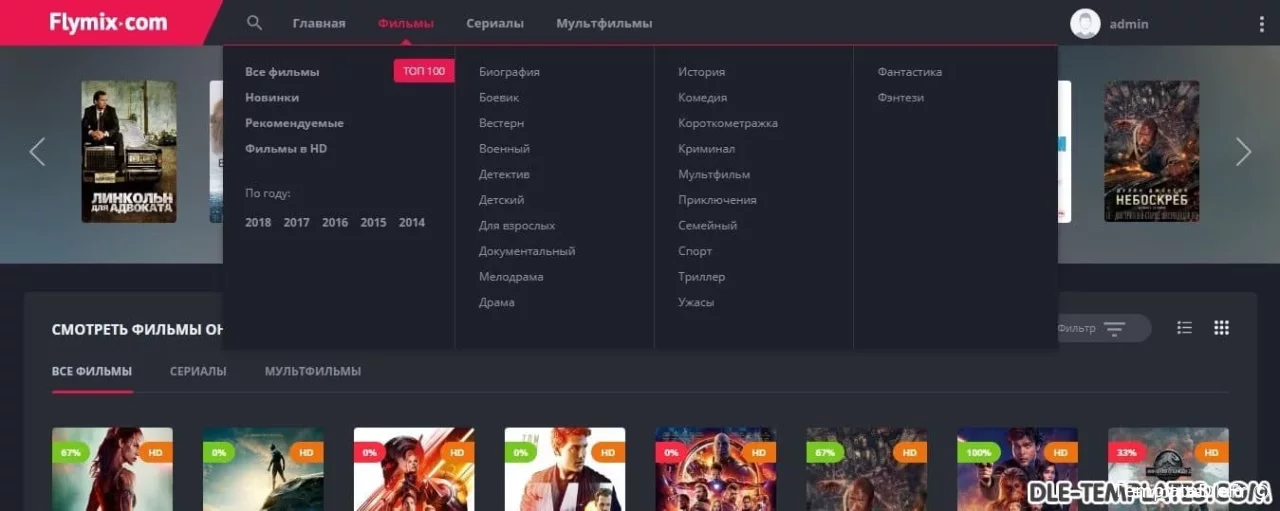Open the Небоскреб movie poster

click(x=1151, y=151)
